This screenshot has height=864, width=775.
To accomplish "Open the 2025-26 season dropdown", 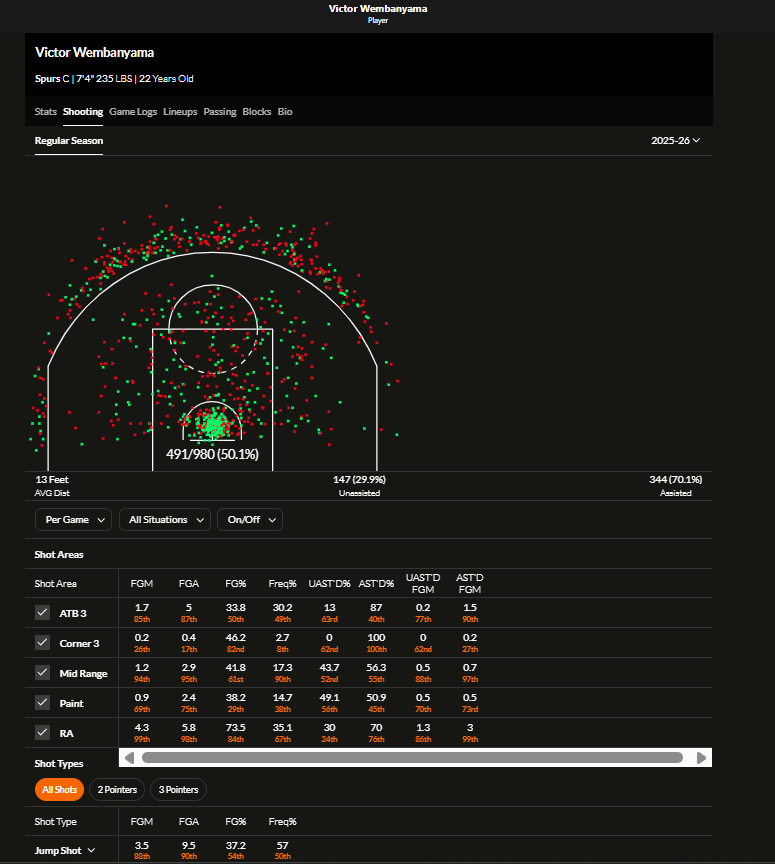I will tap(675, 141).
